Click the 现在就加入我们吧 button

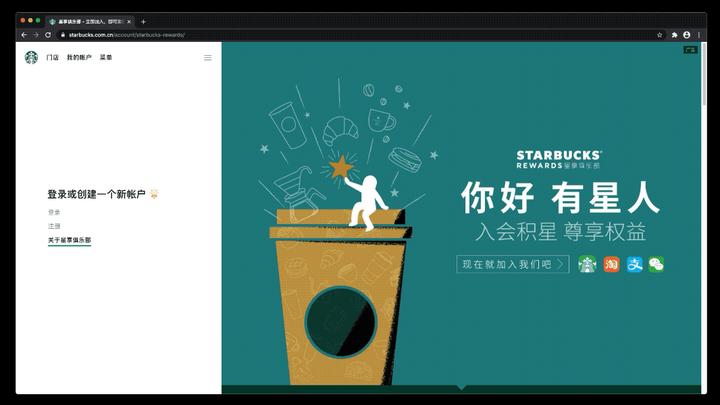(513, 264)
